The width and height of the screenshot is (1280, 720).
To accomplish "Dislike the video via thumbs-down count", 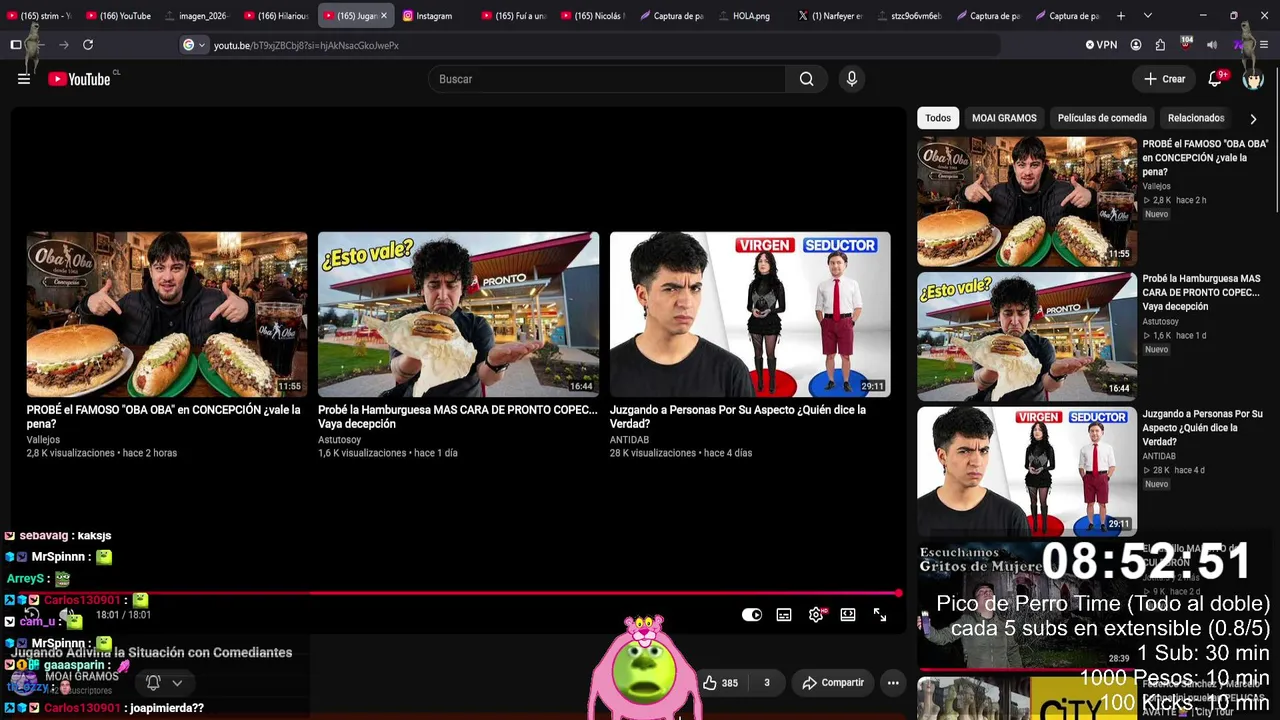I will [767, 683].
